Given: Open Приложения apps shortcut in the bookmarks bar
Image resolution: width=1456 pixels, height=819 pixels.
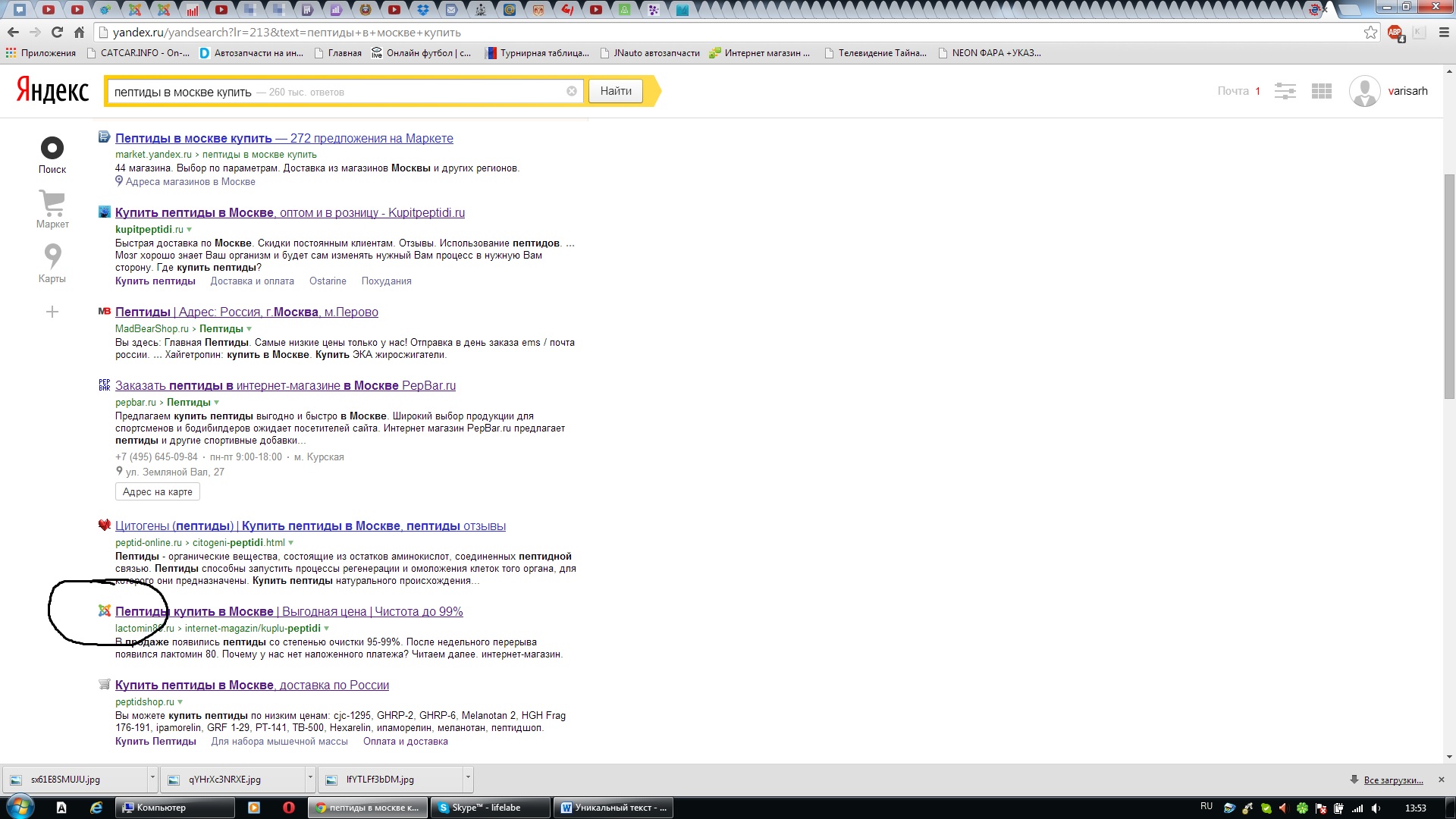Looking at the screenshot, I should pos(41,53).
